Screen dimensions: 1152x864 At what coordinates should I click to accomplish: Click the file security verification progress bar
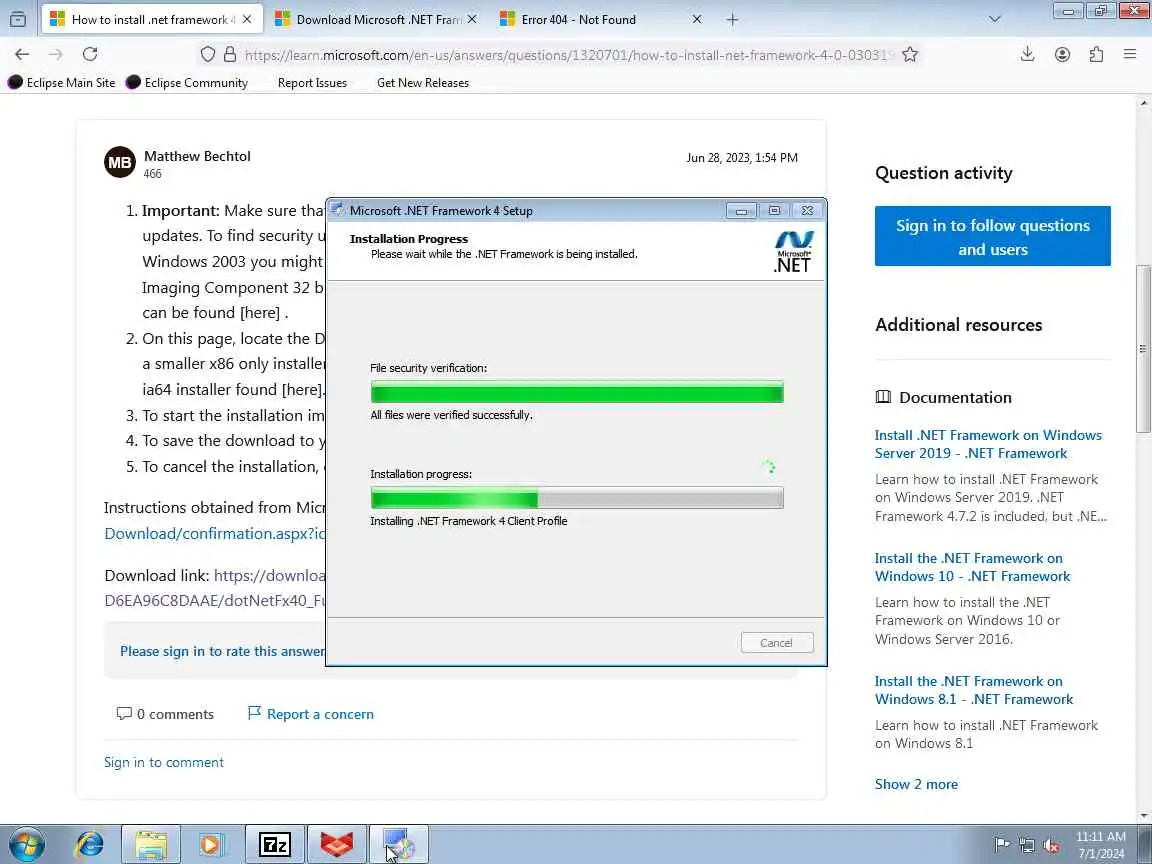coord(577,392)
